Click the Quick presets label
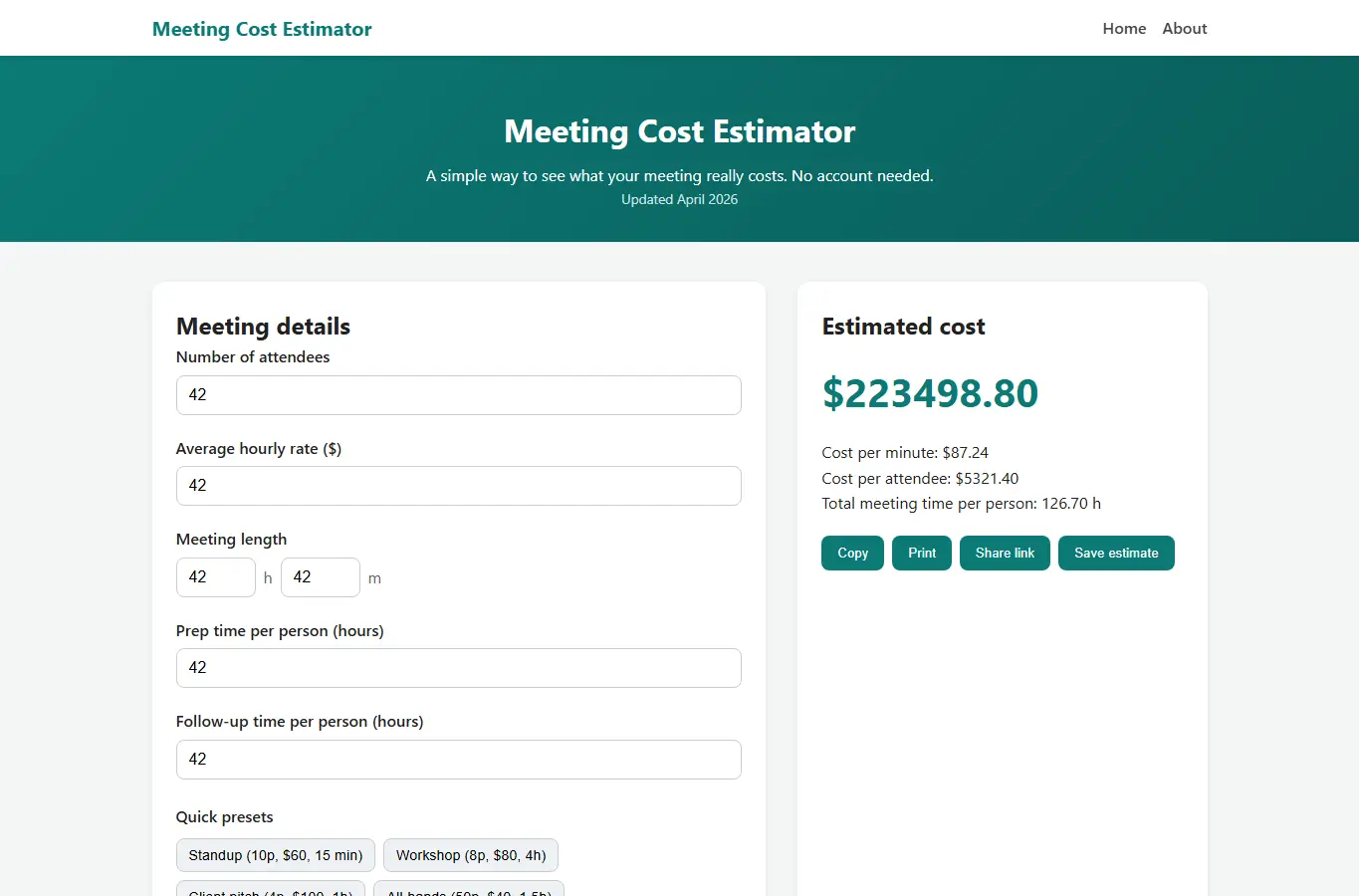The height and width of the screenshot is (896, 1359). [224, 817]
